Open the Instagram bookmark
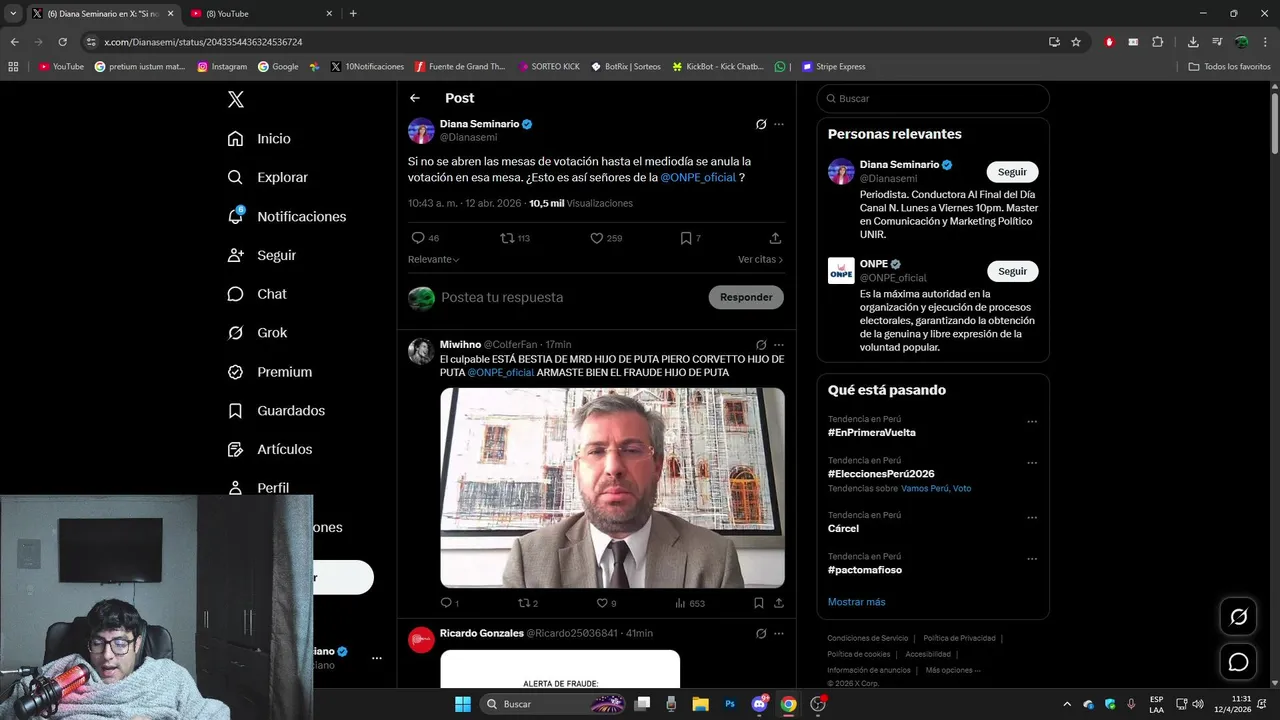 (222, 67)
